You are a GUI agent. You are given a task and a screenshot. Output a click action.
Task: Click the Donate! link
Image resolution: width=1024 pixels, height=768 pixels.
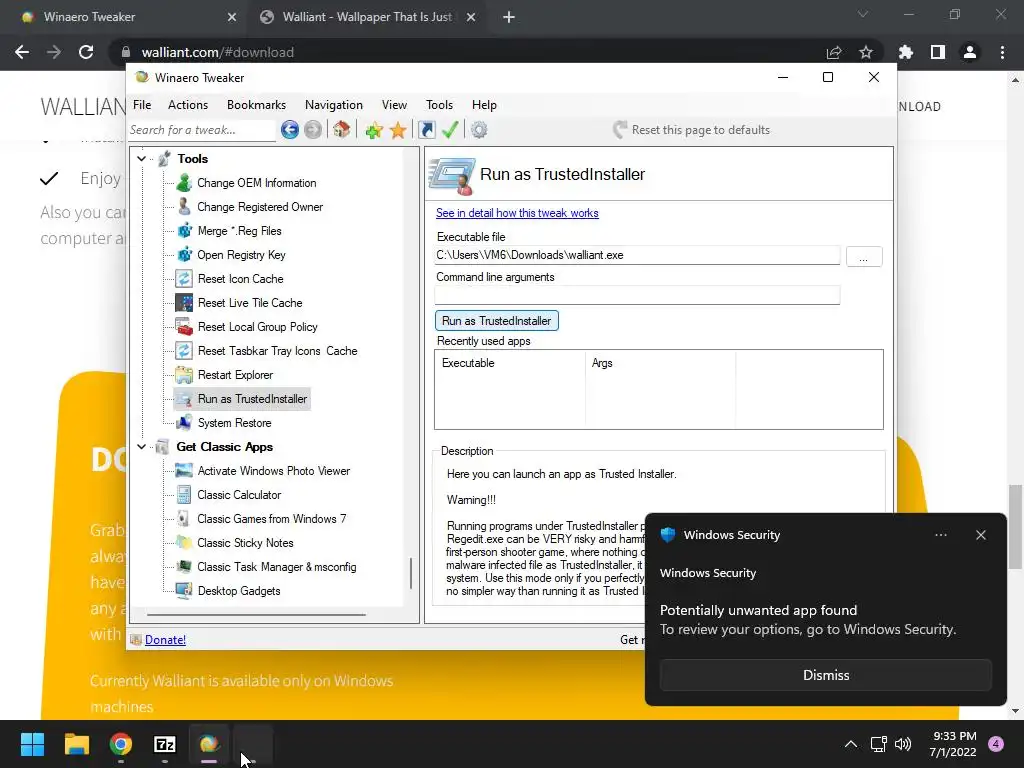[165, 640]
